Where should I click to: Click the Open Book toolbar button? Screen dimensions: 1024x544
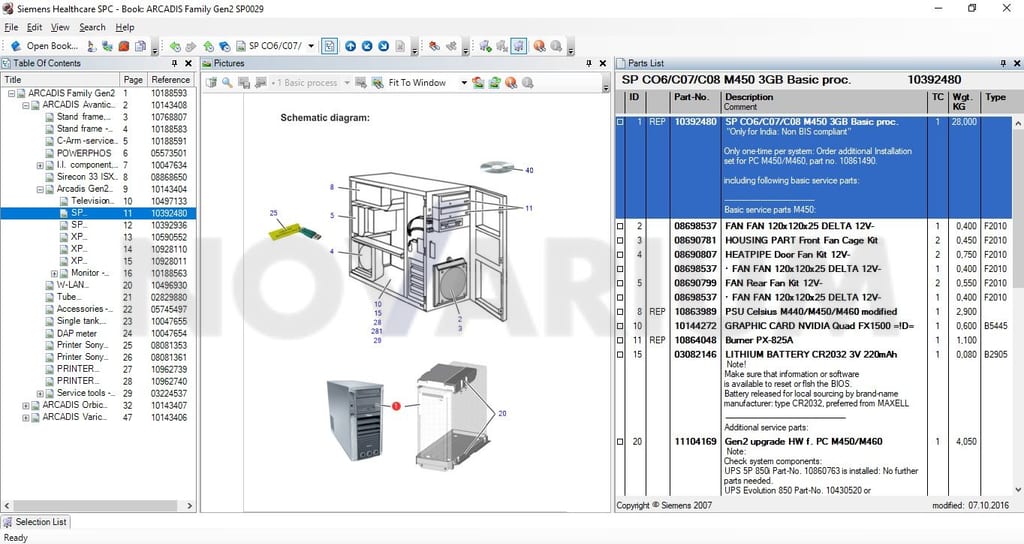coord(44,46)
